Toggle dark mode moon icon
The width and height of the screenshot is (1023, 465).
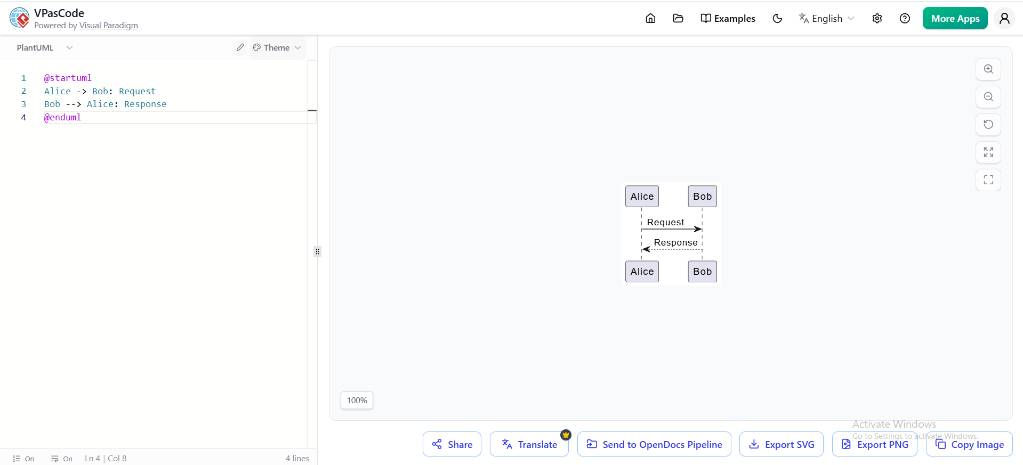tap(777, 18)
